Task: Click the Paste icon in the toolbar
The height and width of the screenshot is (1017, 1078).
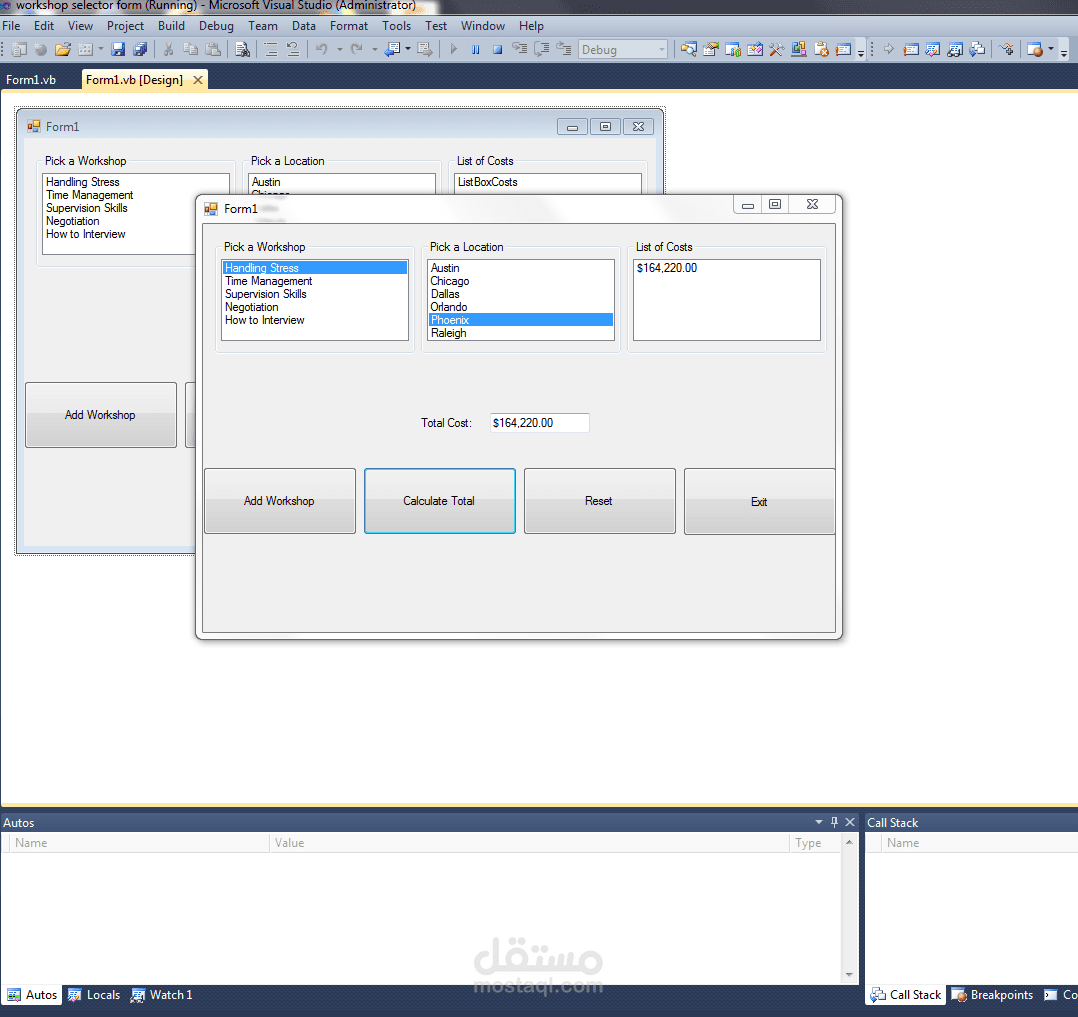Action: pos(211,49)
